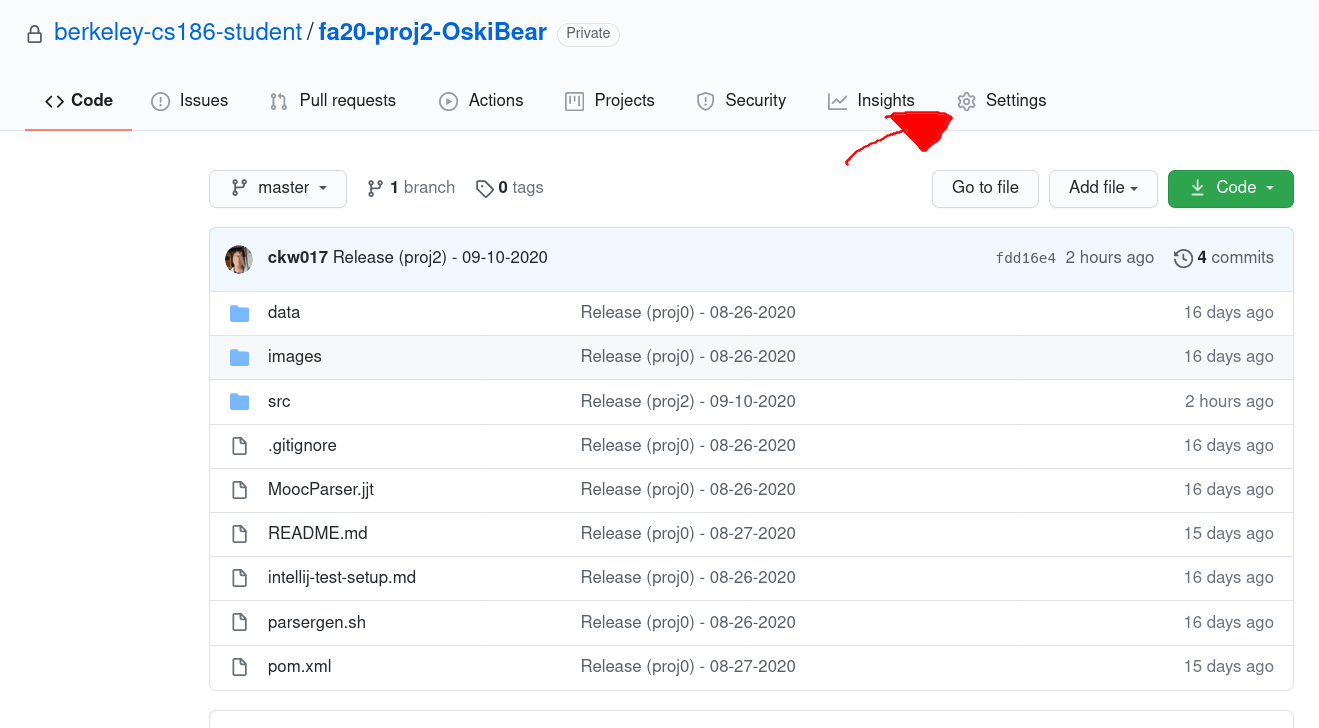Open the 4 commits history link
Image resolution: width=1319 pixels, height=728 pixels.
point(1224,258)
